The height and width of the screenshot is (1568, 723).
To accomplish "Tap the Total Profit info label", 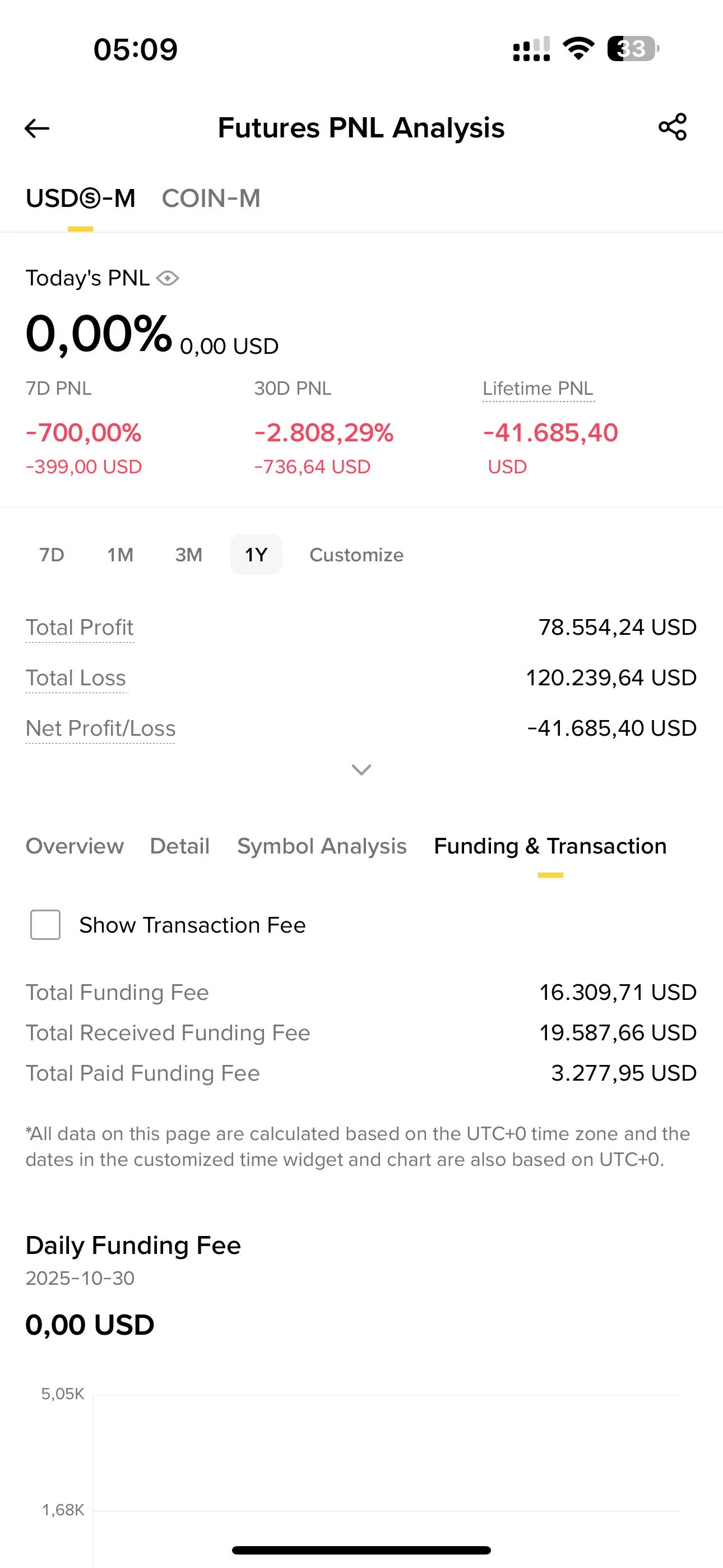I will tap(79, 628).
